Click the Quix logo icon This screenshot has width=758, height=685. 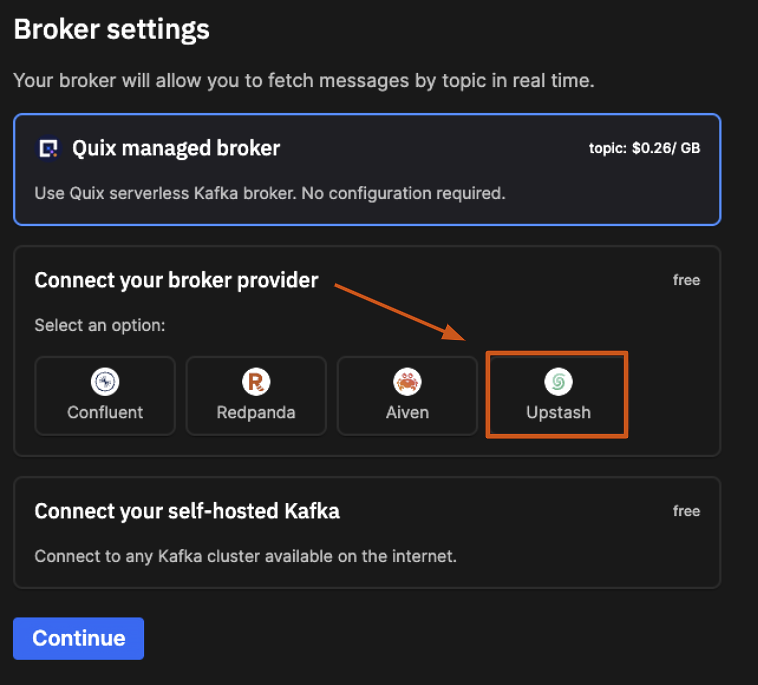point(48,149)
